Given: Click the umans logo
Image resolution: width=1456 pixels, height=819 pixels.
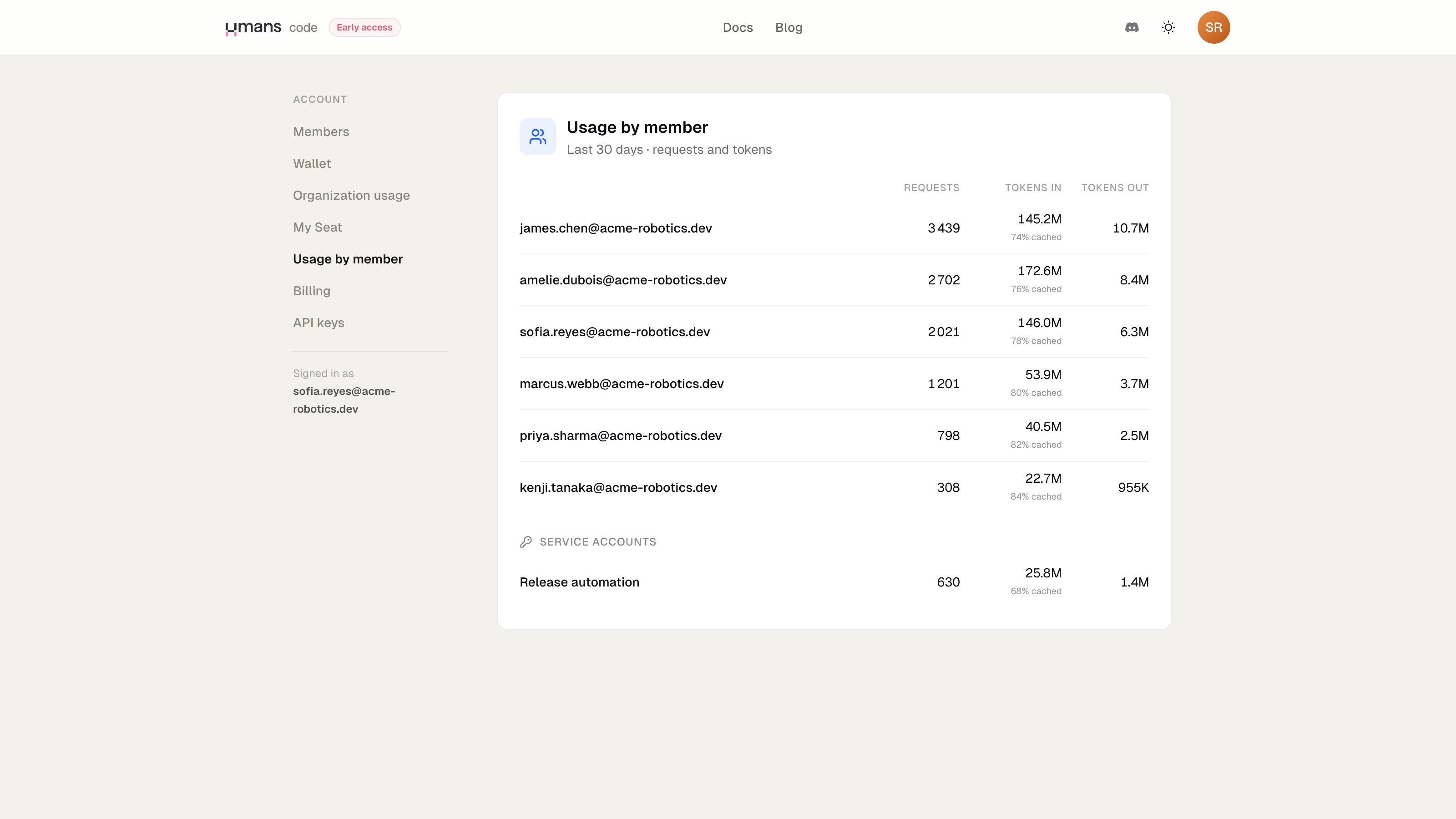Looking at the screenshot, I should (x=253, y=27).
